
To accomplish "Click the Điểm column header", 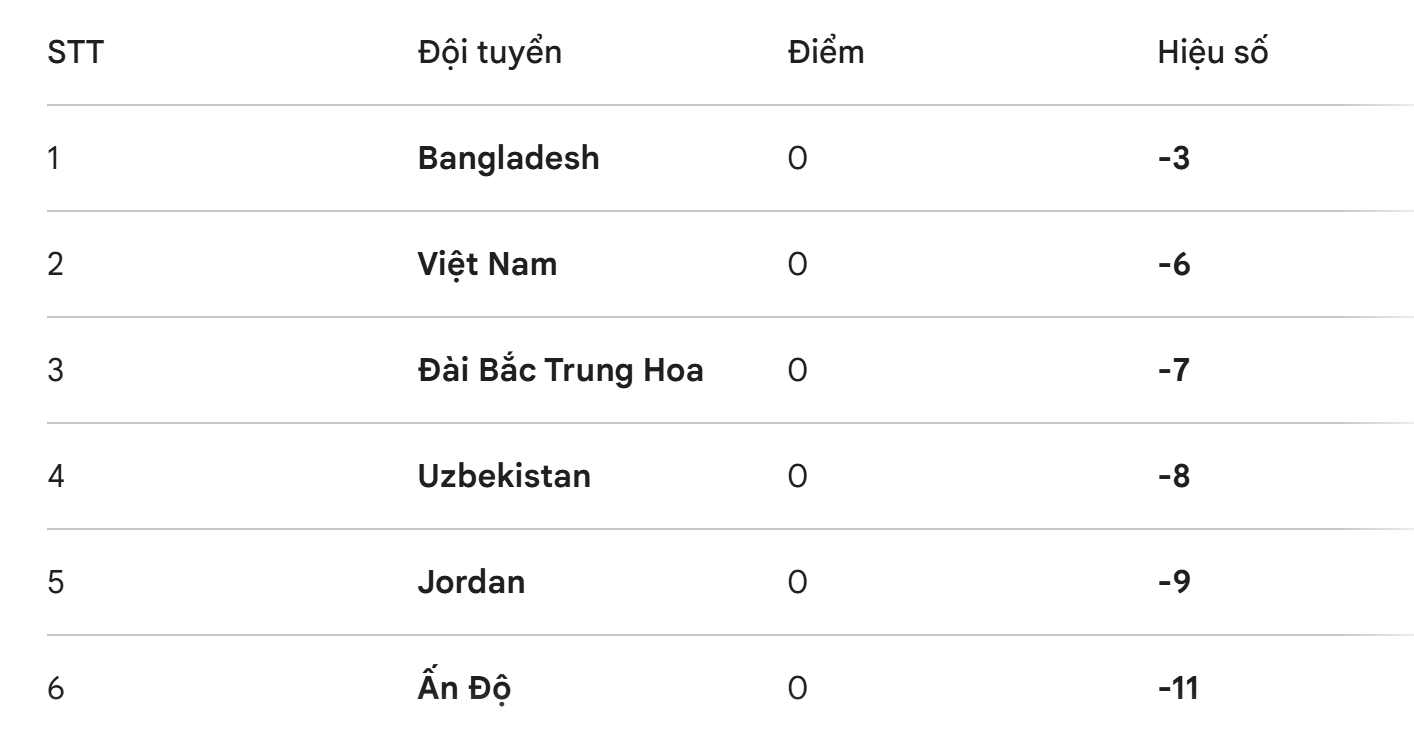I will click(826, 53).
